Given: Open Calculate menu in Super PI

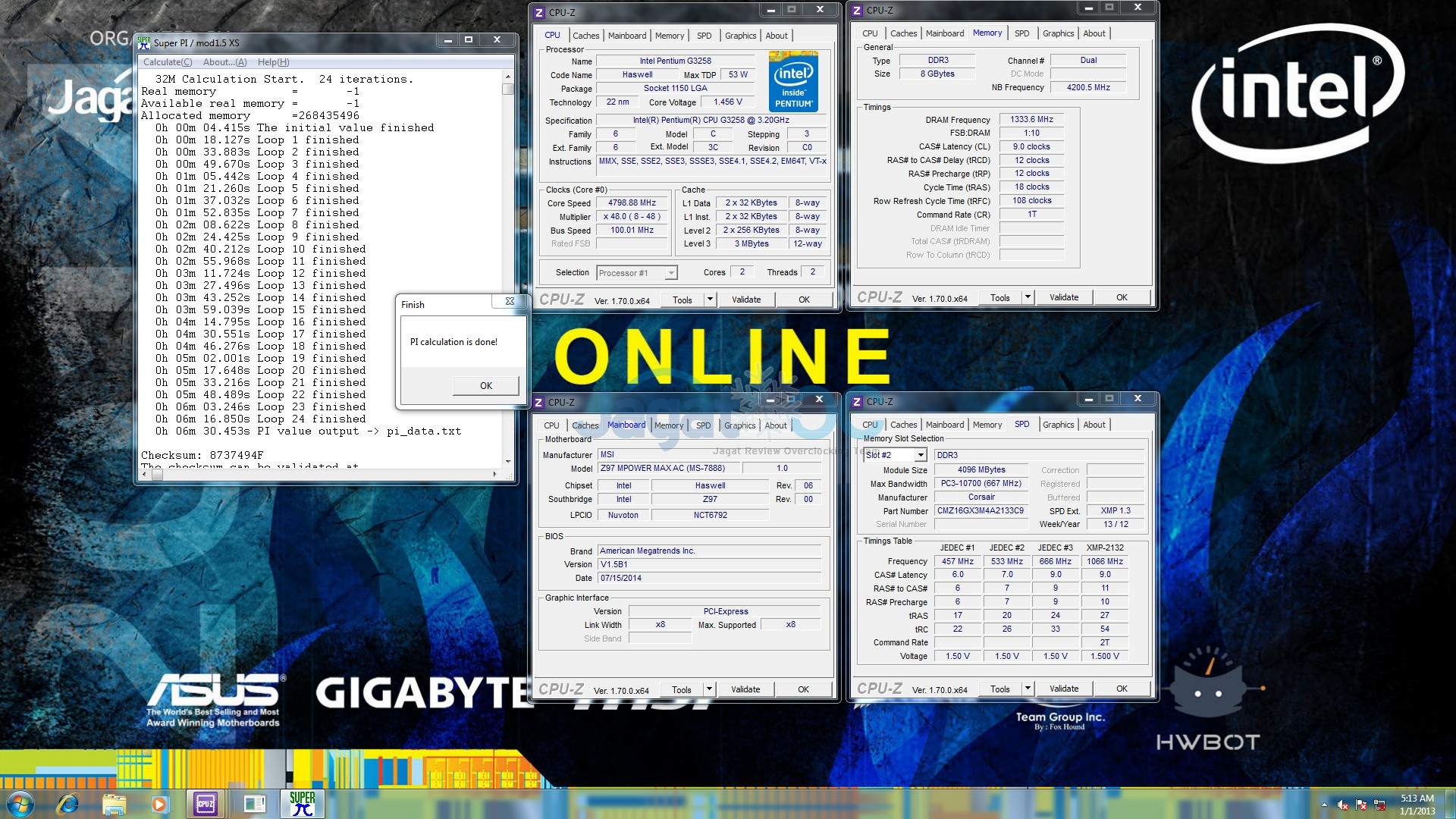Looking at the screenshot, I should (x=168, y=62).
